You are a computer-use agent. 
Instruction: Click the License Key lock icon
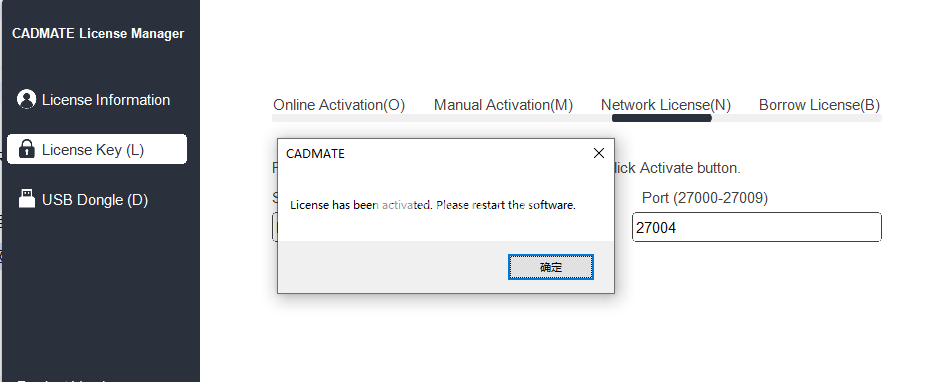tap(27, 149)
